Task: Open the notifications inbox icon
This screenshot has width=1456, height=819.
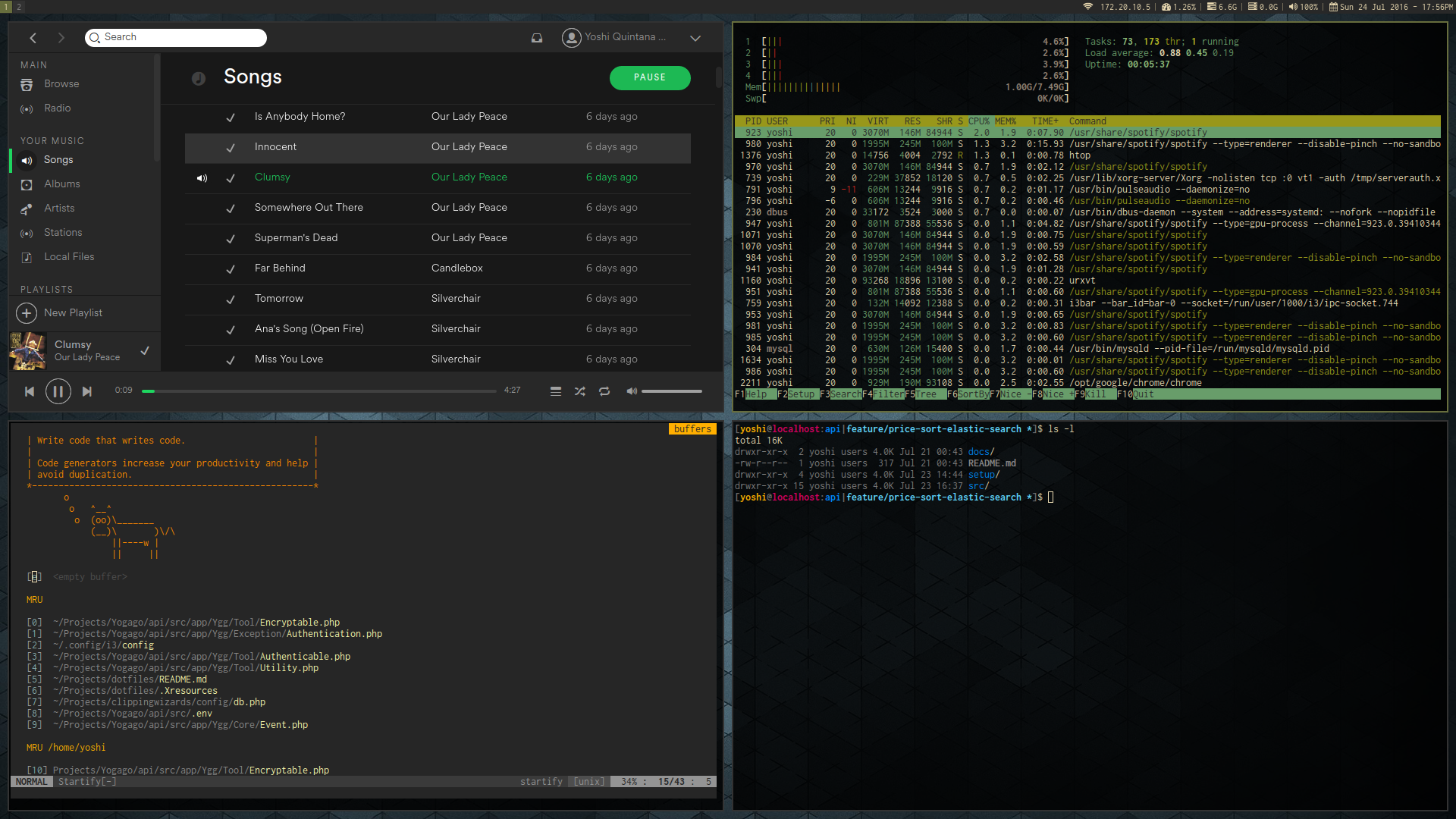Action: 537,38
